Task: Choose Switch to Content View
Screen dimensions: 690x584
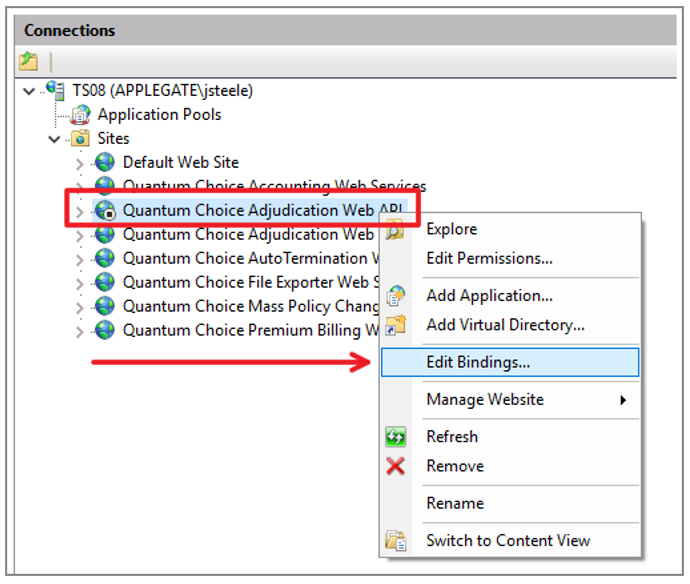Action: click(x=510, y=540)
